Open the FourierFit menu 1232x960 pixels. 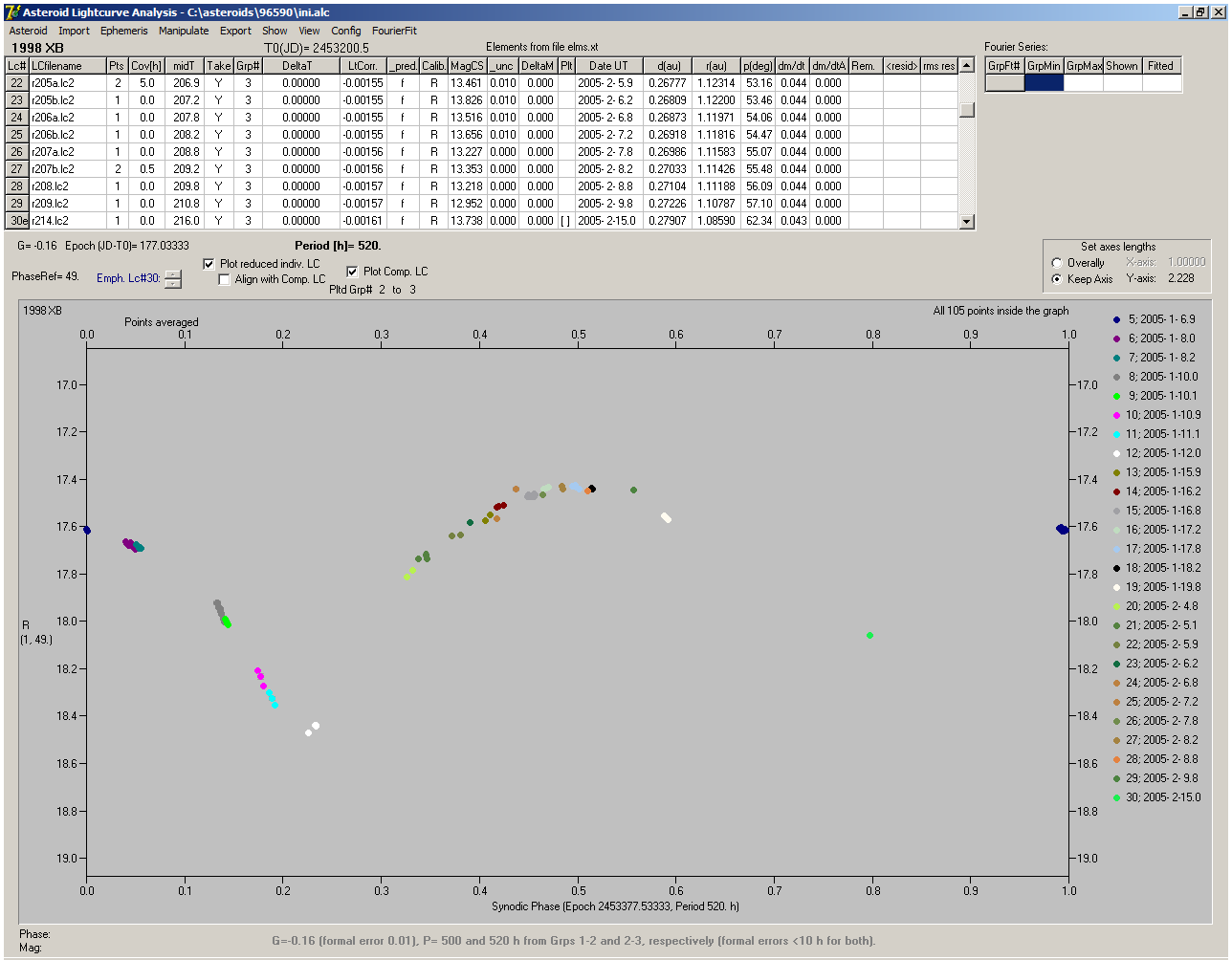(394, 31)
